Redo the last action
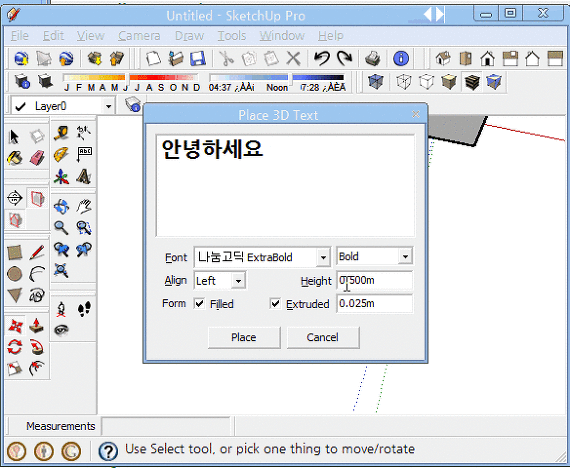 [x=345, y=58]
